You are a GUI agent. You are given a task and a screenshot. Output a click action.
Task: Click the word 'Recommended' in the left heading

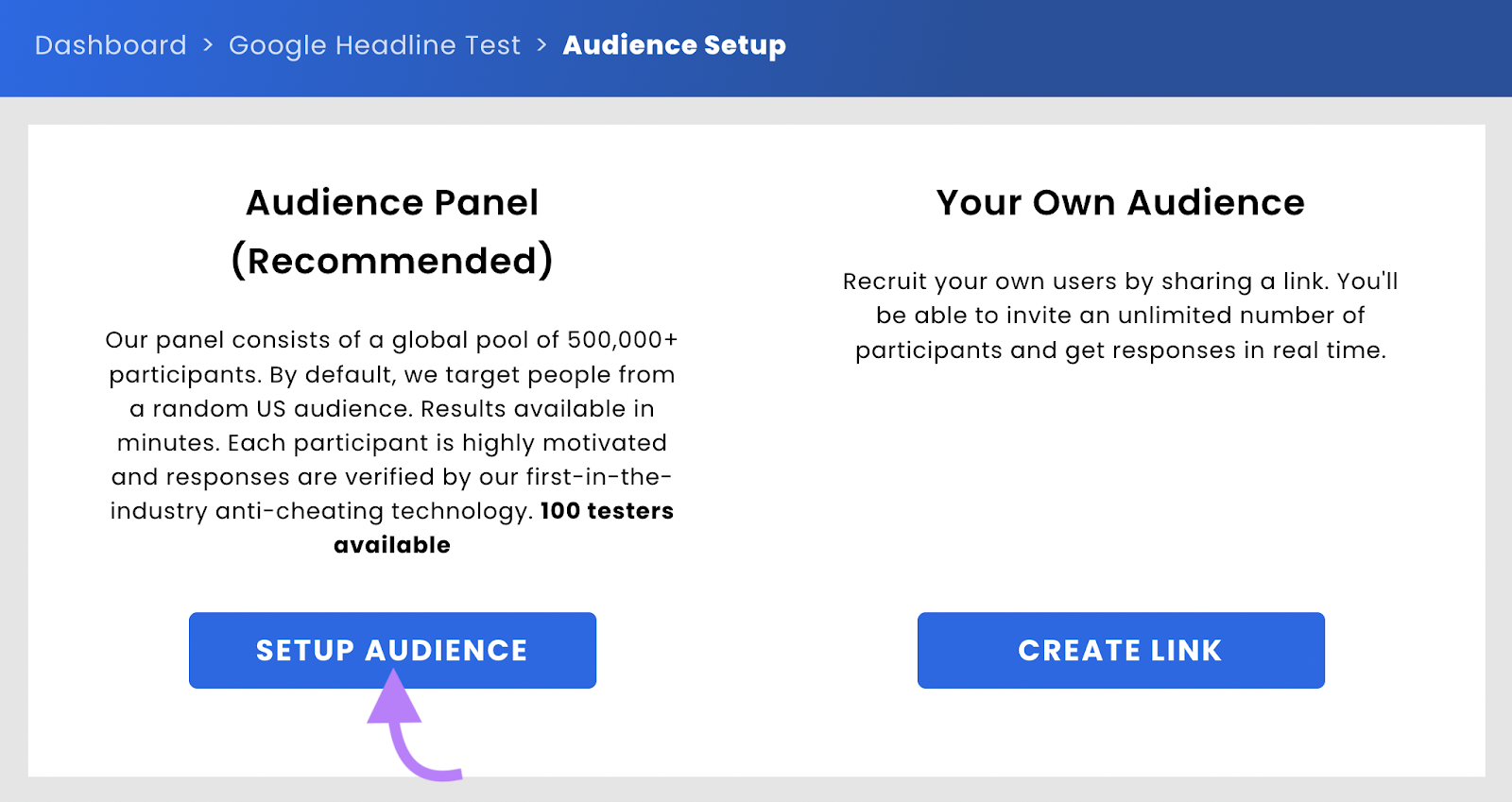392,260
